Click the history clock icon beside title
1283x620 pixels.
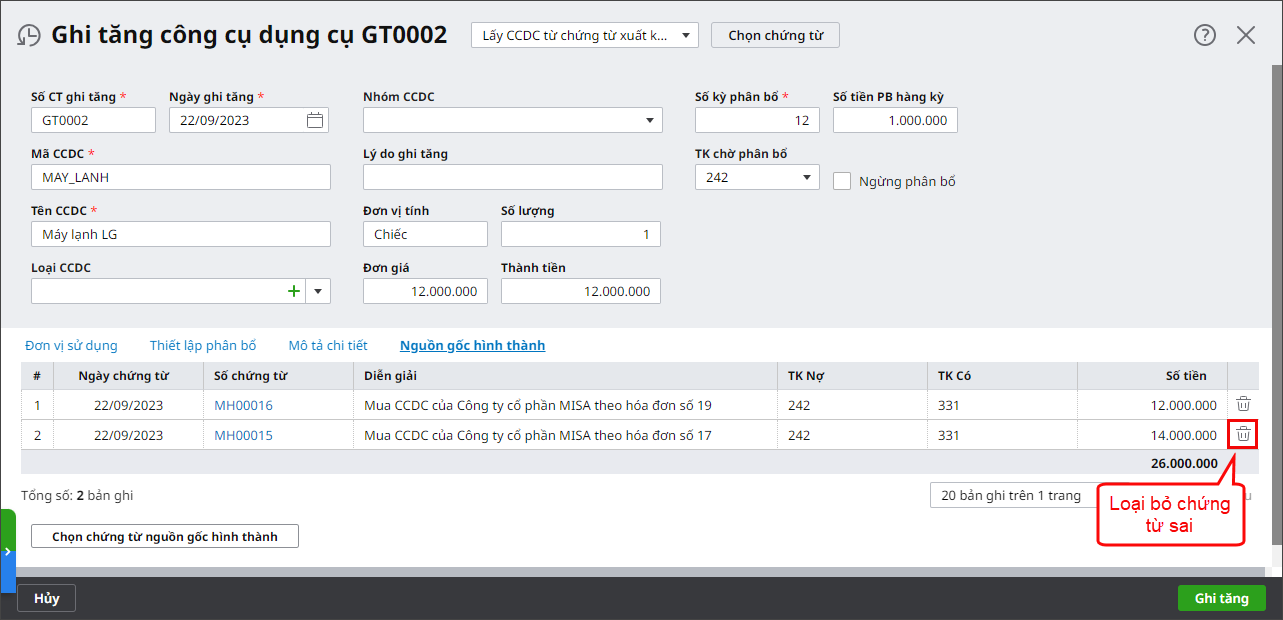pyautogui.click(x=29, y=35)
